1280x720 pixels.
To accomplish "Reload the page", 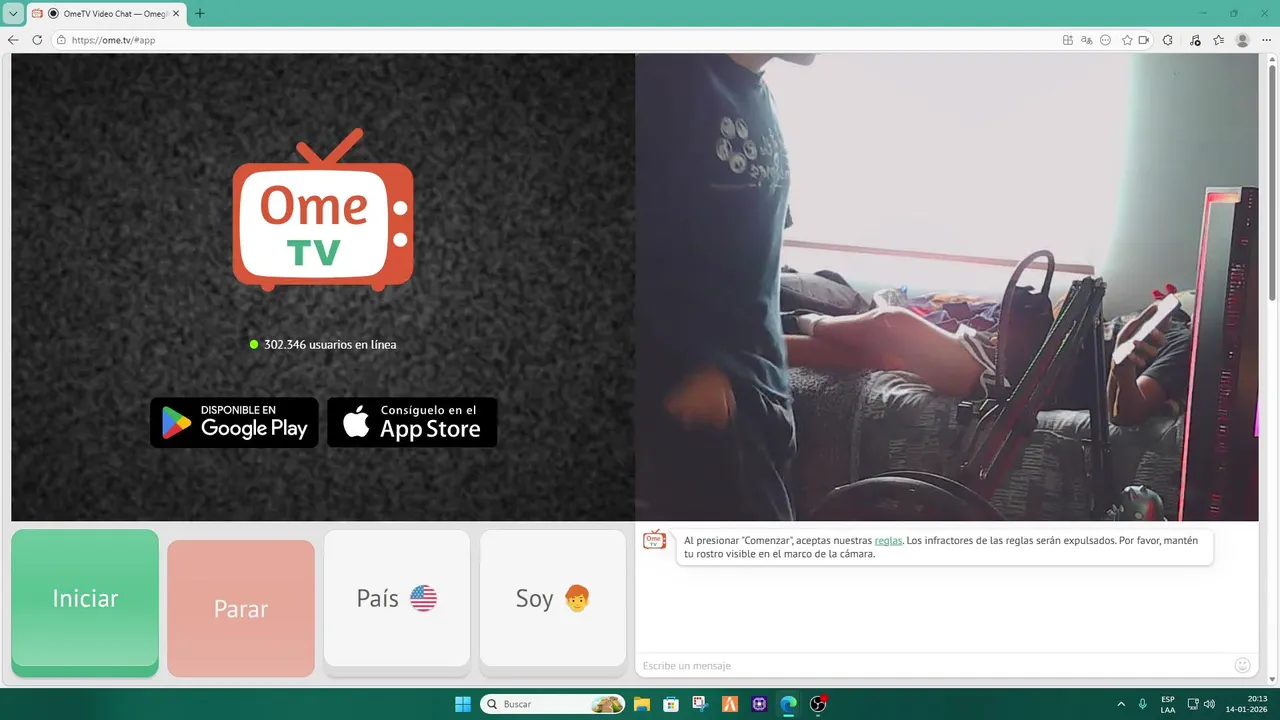I will pos(37,40).
